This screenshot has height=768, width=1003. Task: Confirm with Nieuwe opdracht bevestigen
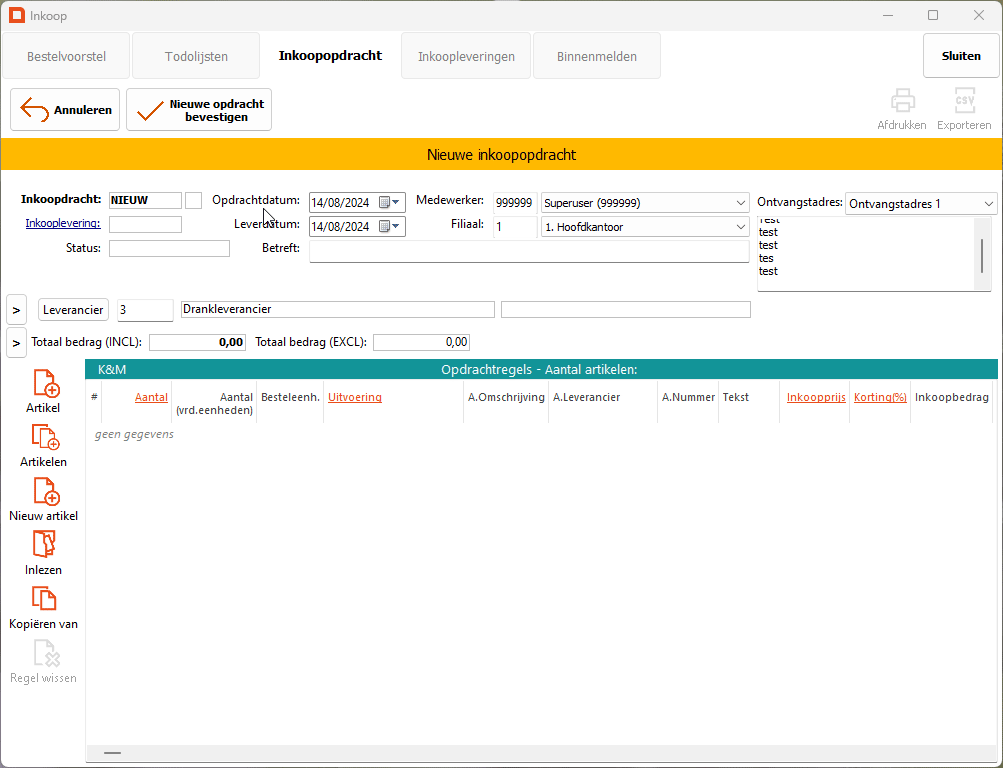(x=199, y=110)
